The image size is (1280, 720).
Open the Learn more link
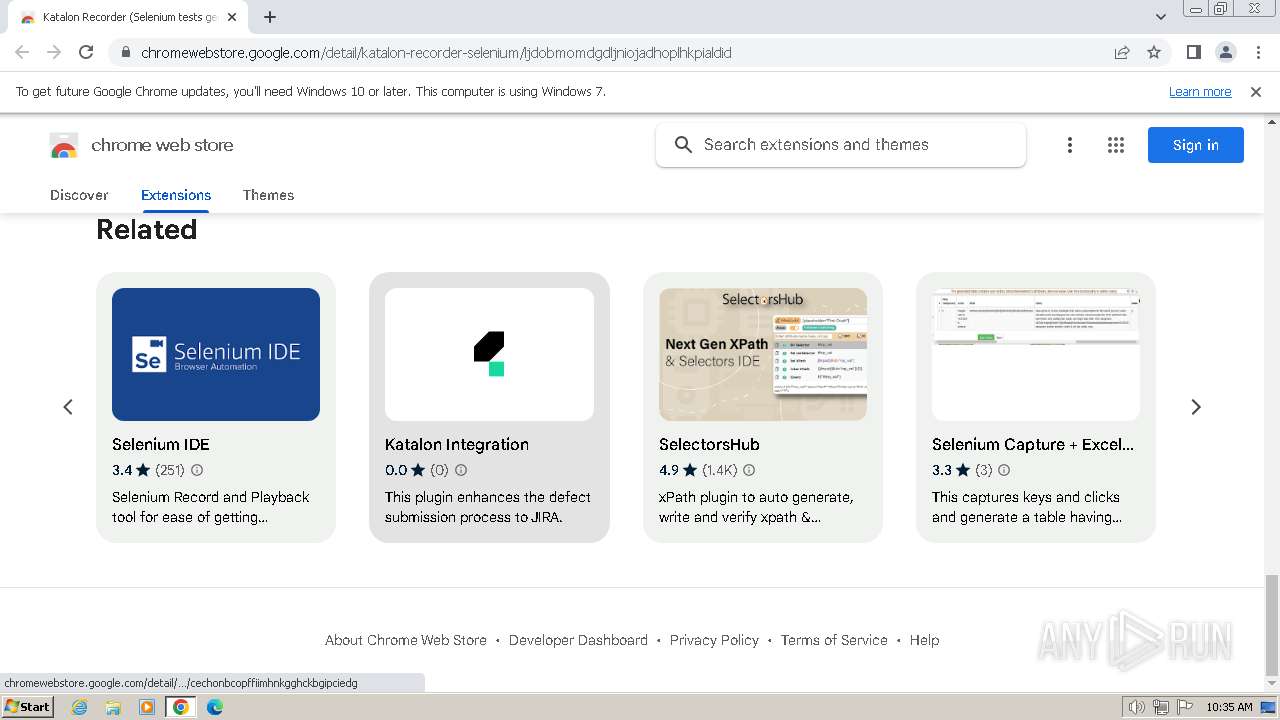[1200, 92]
